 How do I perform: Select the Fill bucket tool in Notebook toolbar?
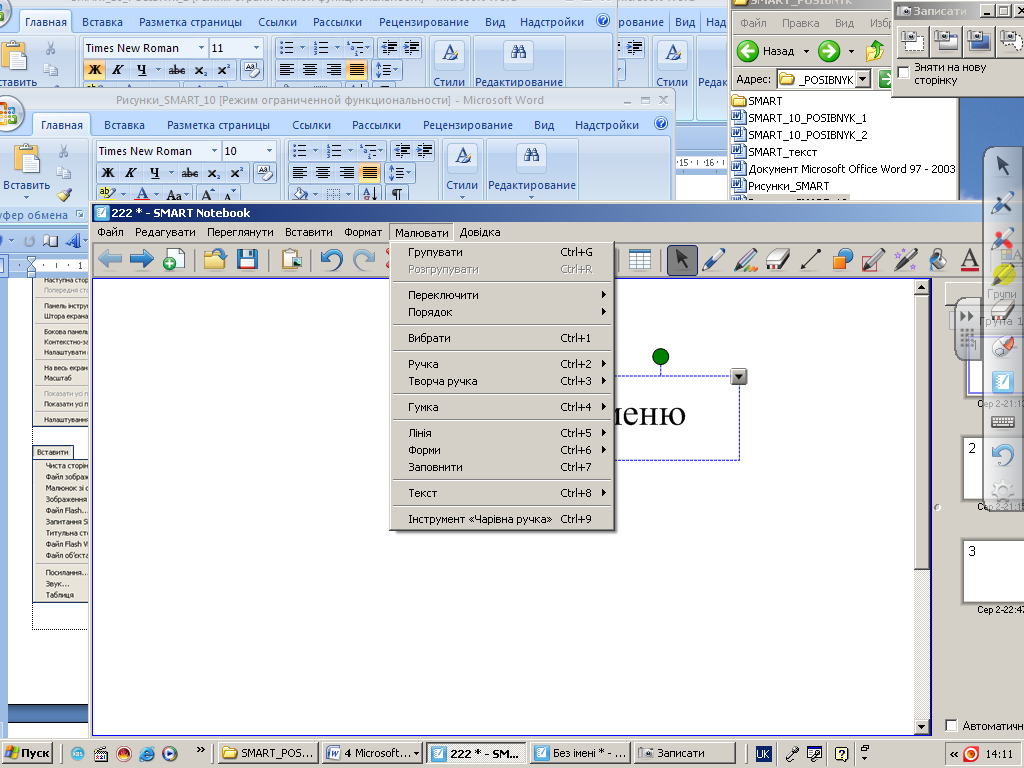[938, 260]
